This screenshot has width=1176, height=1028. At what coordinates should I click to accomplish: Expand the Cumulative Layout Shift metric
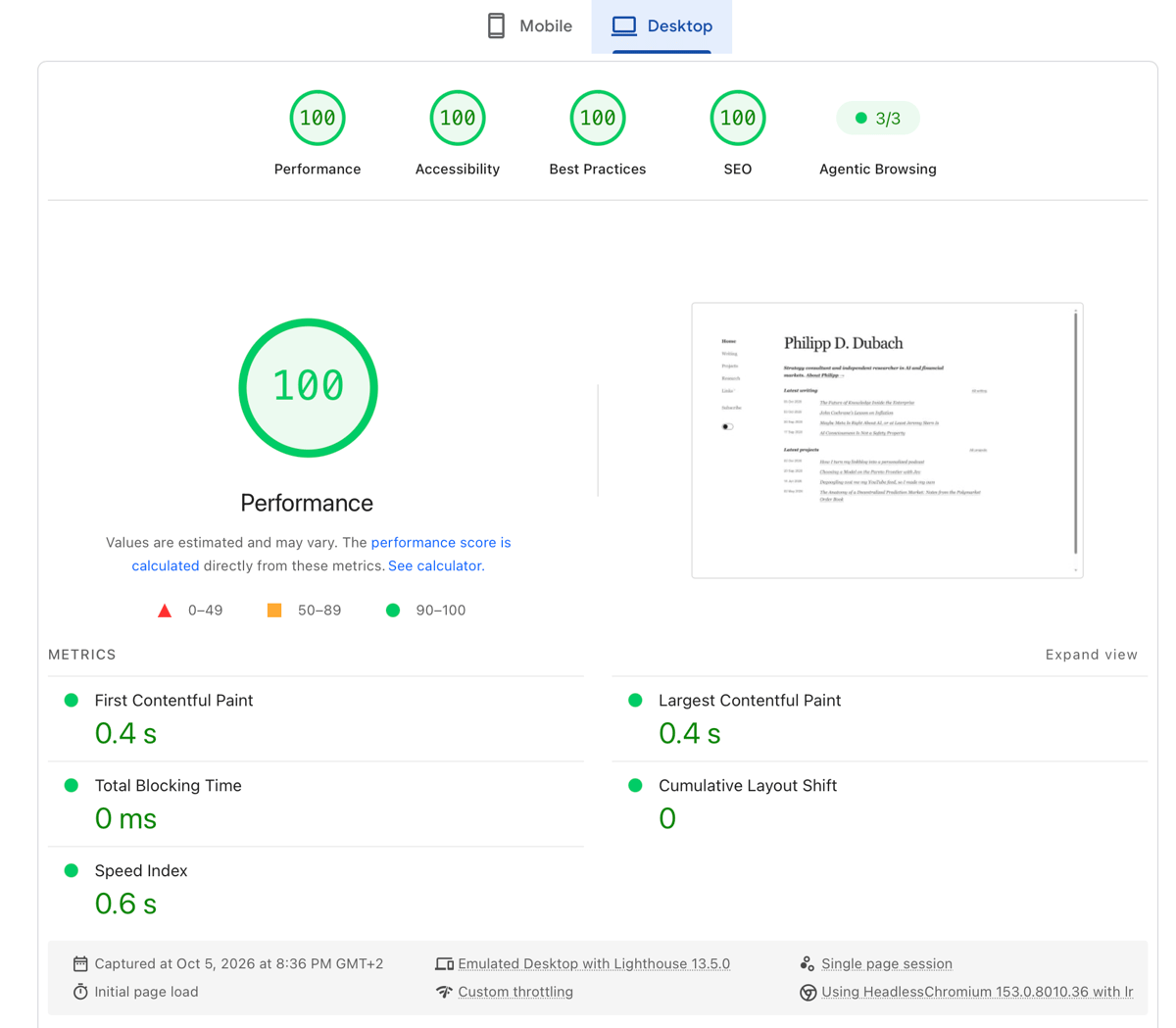879,804
